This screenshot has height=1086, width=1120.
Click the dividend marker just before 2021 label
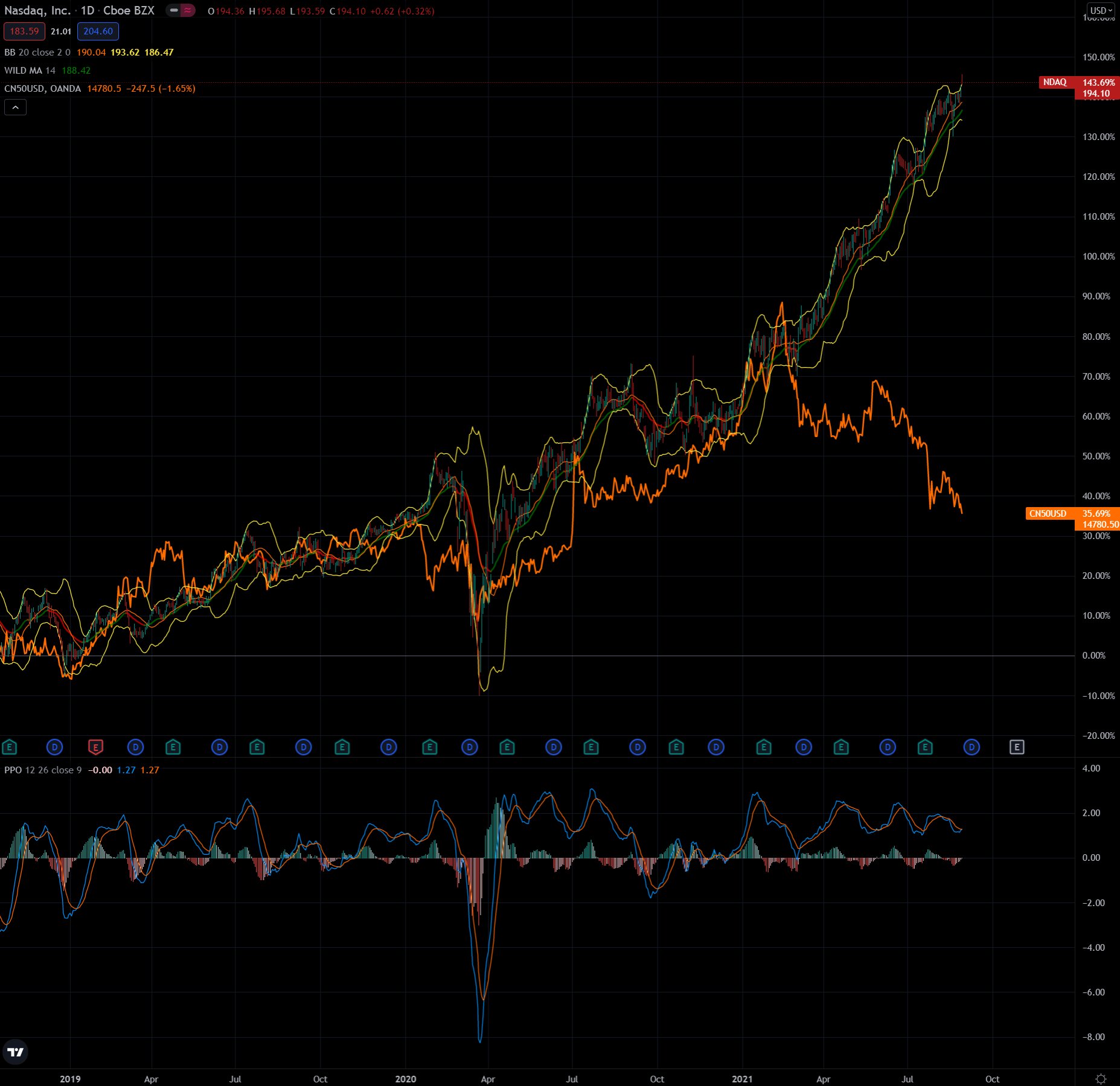[x=716, y=747]
